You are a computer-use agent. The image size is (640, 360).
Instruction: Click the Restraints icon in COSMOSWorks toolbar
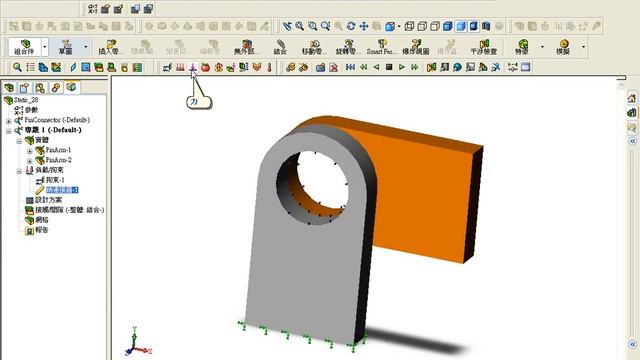pos(167,67)
